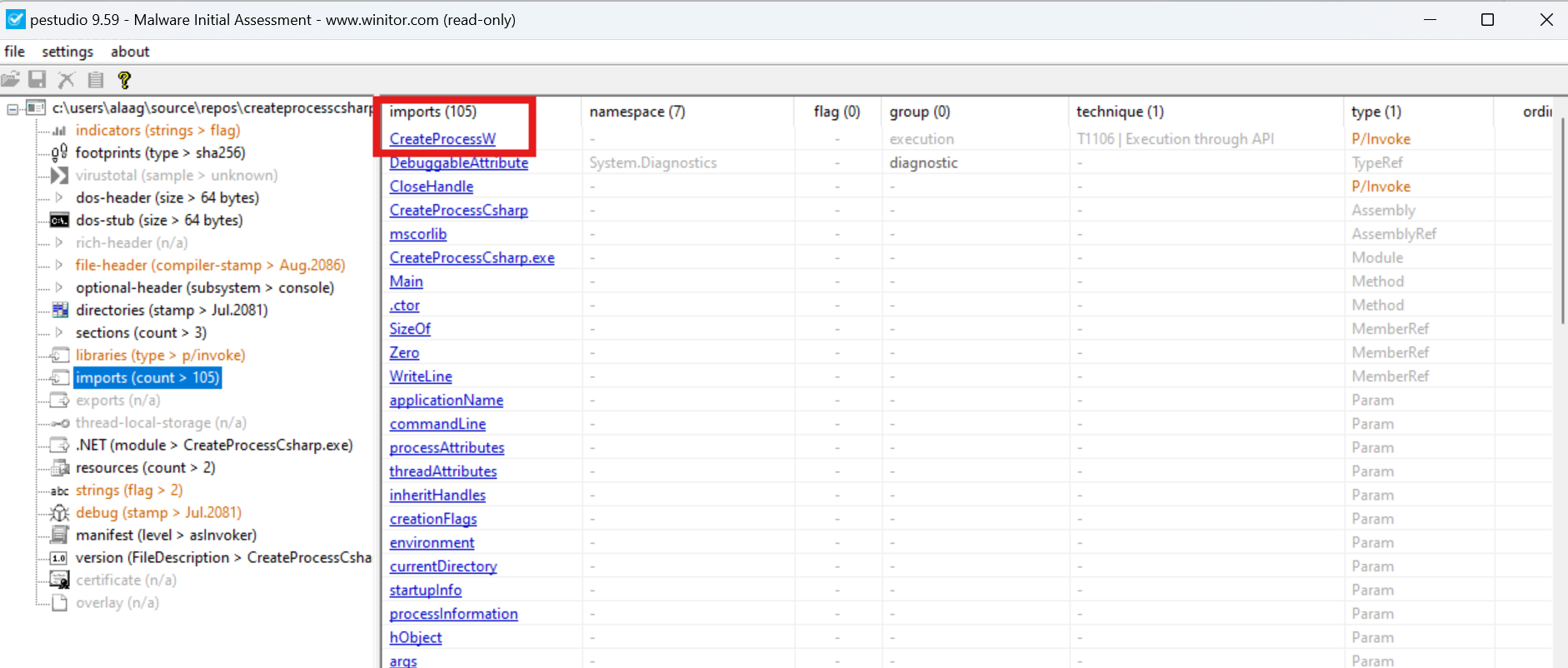The image size is (1568, 668).
Task: Select strings item in the tree
Action: 128,491
